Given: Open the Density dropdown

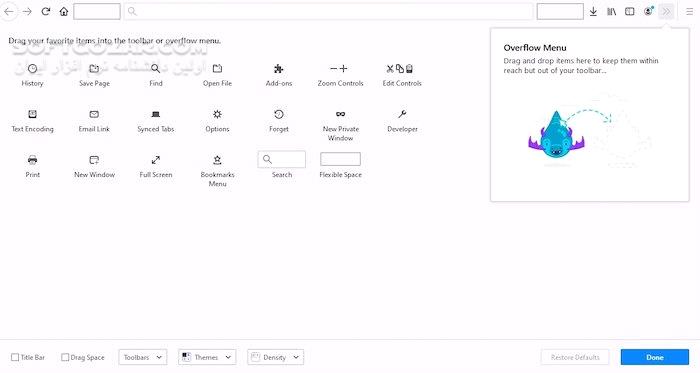Looking at the screenshot, I should click(x=275, y=357).
